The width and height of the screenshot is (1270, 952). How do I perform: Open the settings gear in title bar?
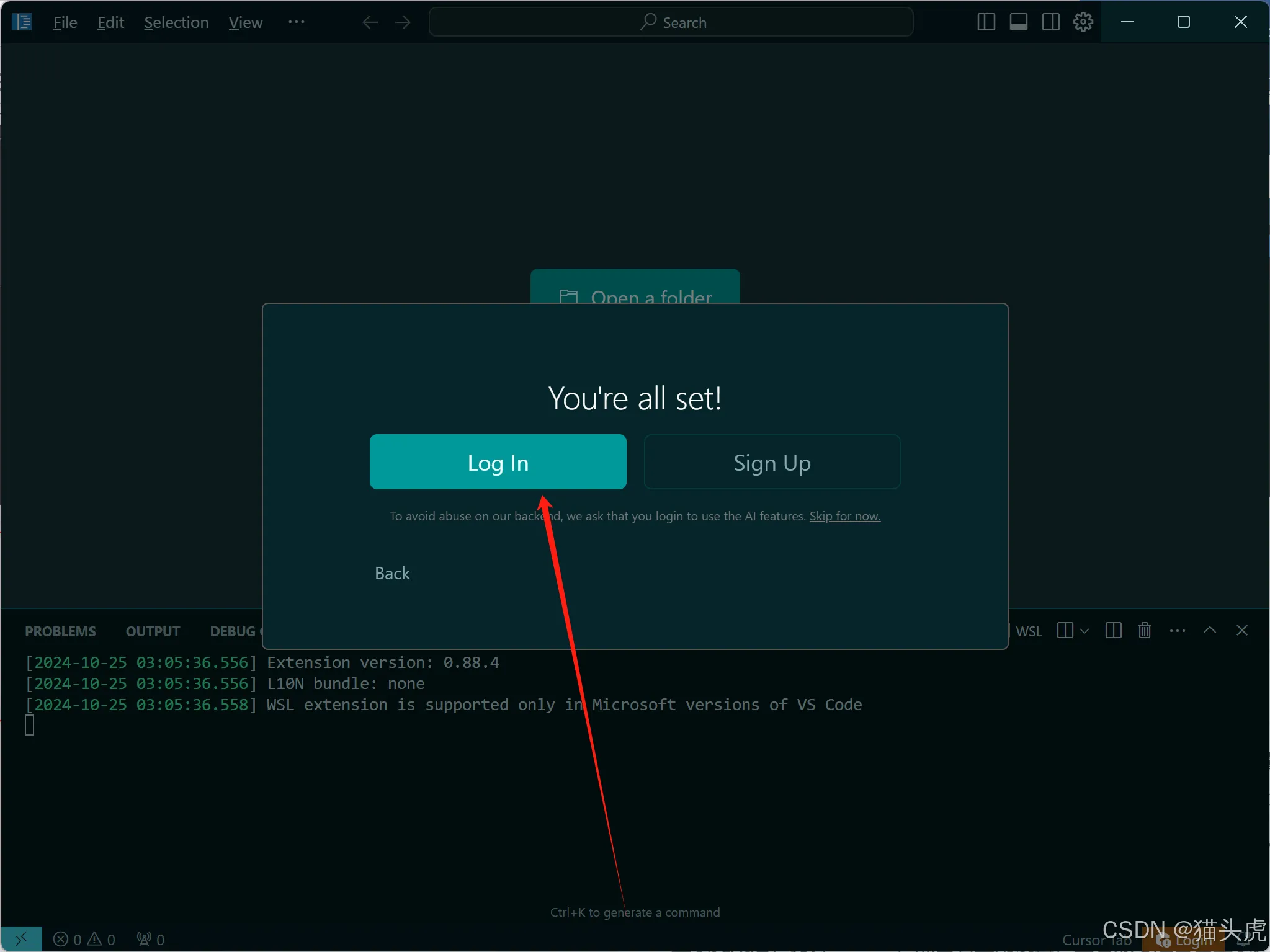tap(1083, 22)
